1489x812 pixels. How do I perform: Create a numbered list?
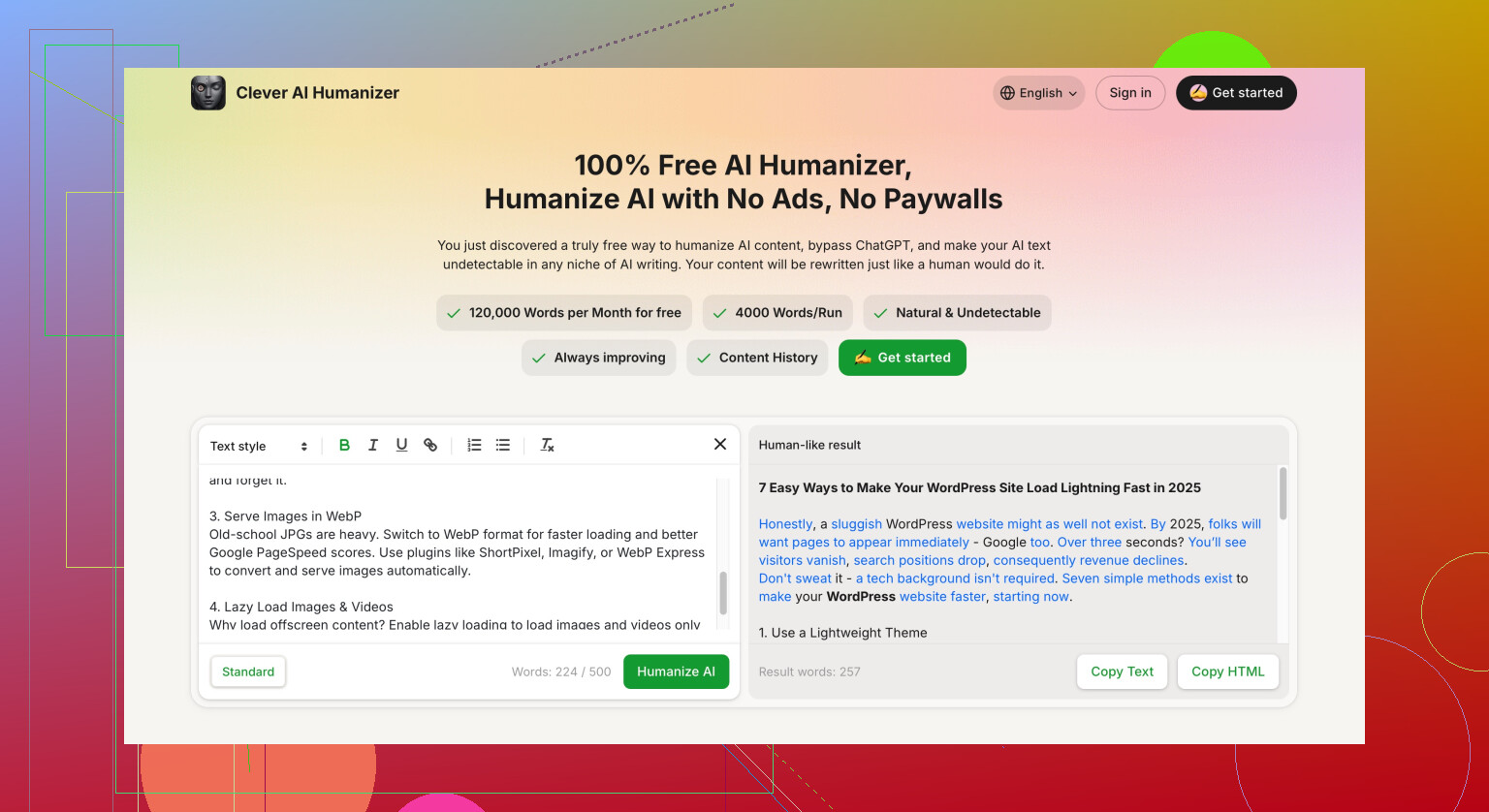point(474,445)
